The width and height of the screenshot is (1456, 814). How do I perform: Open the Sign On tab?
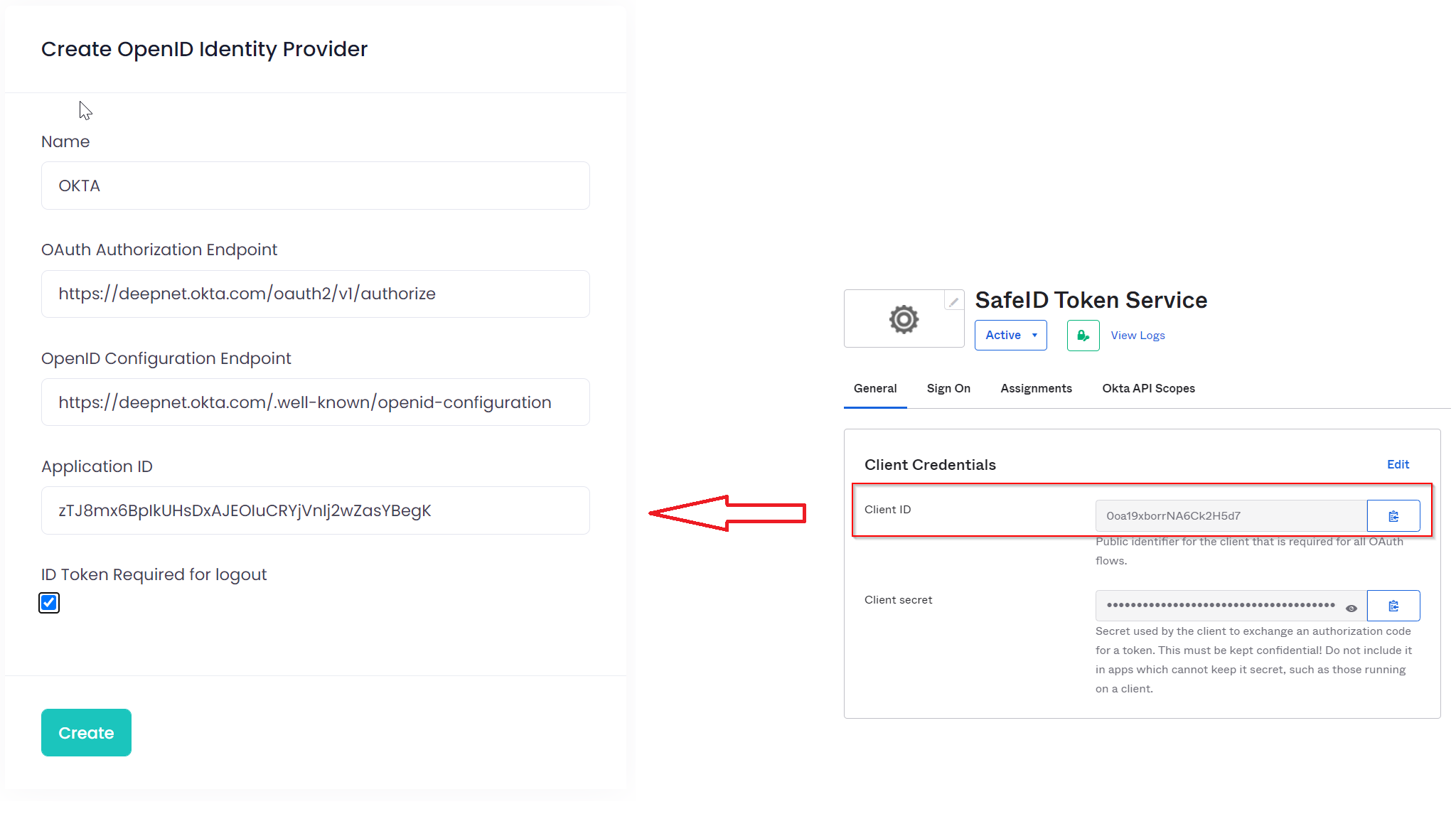[x=948, y=388]
